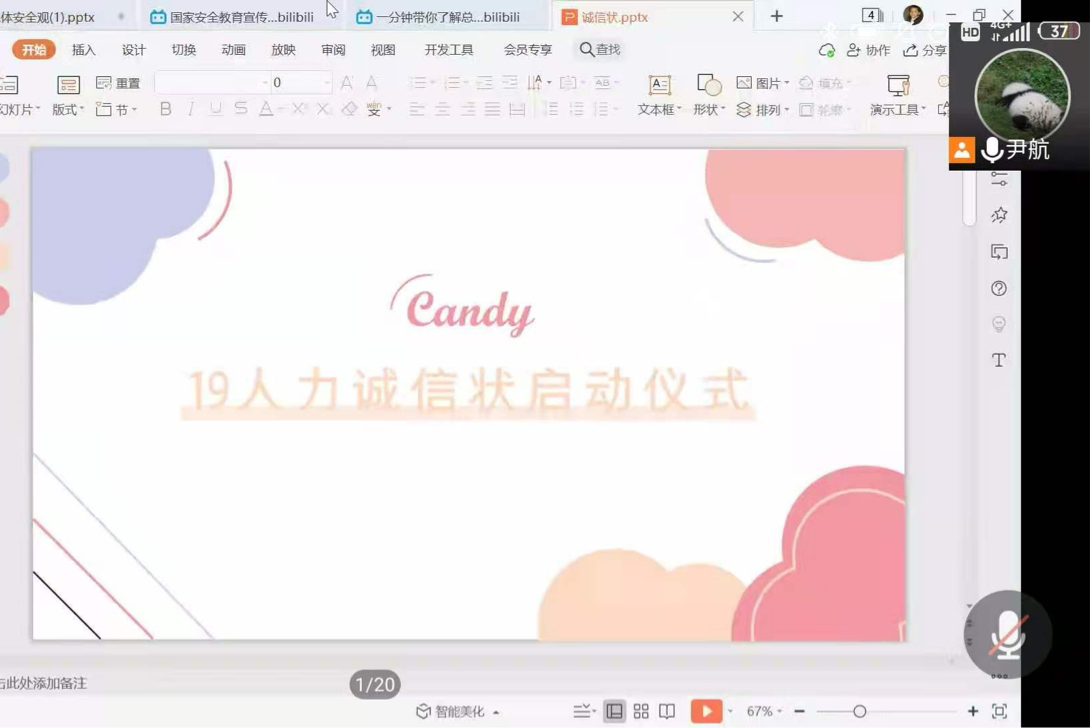Open the 形状 shapes tool

pyautogui.click(x=709, y=95)
